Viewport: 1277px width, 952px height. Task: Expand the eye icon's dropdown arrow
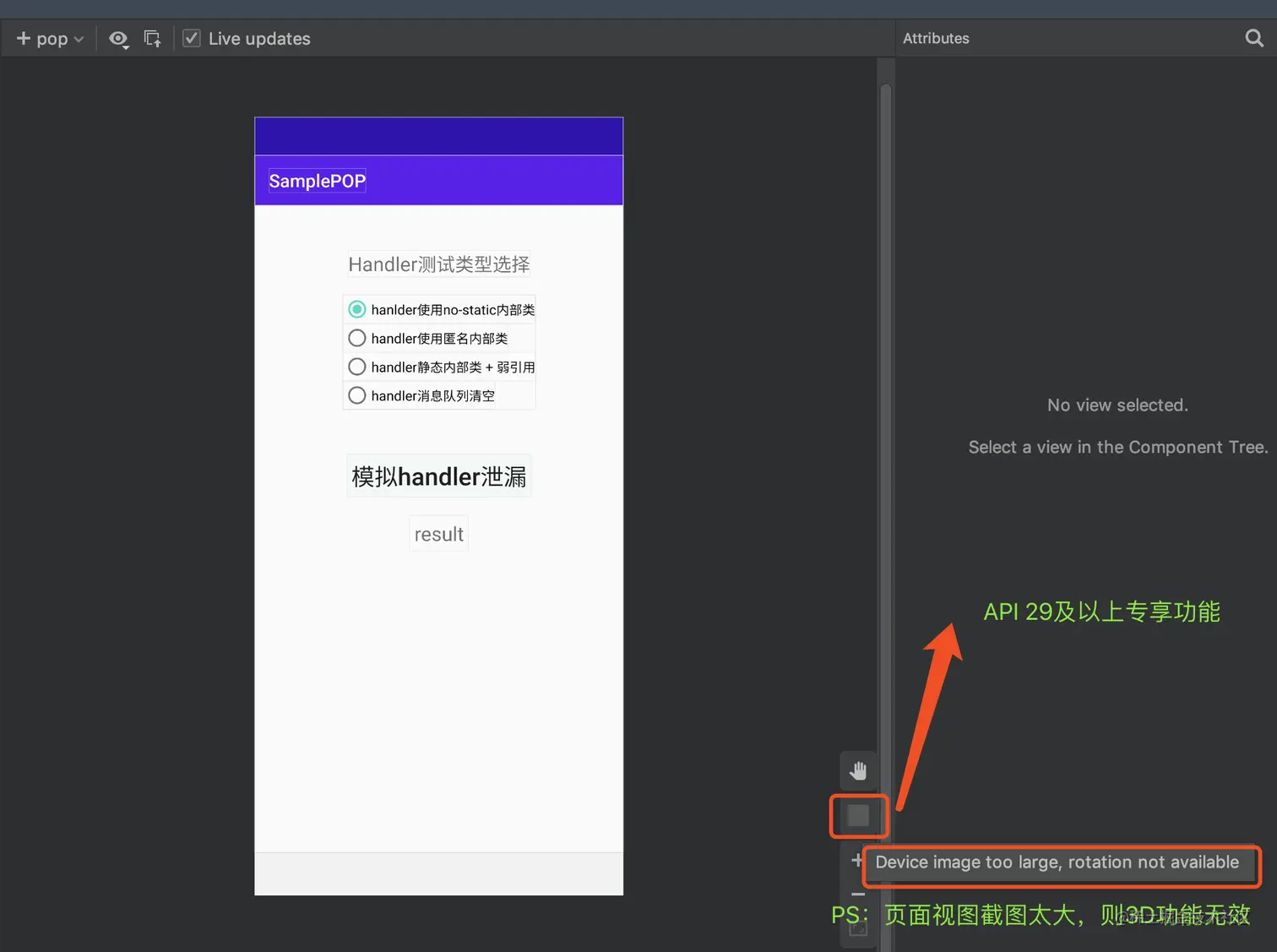click(x=127, y=47)
